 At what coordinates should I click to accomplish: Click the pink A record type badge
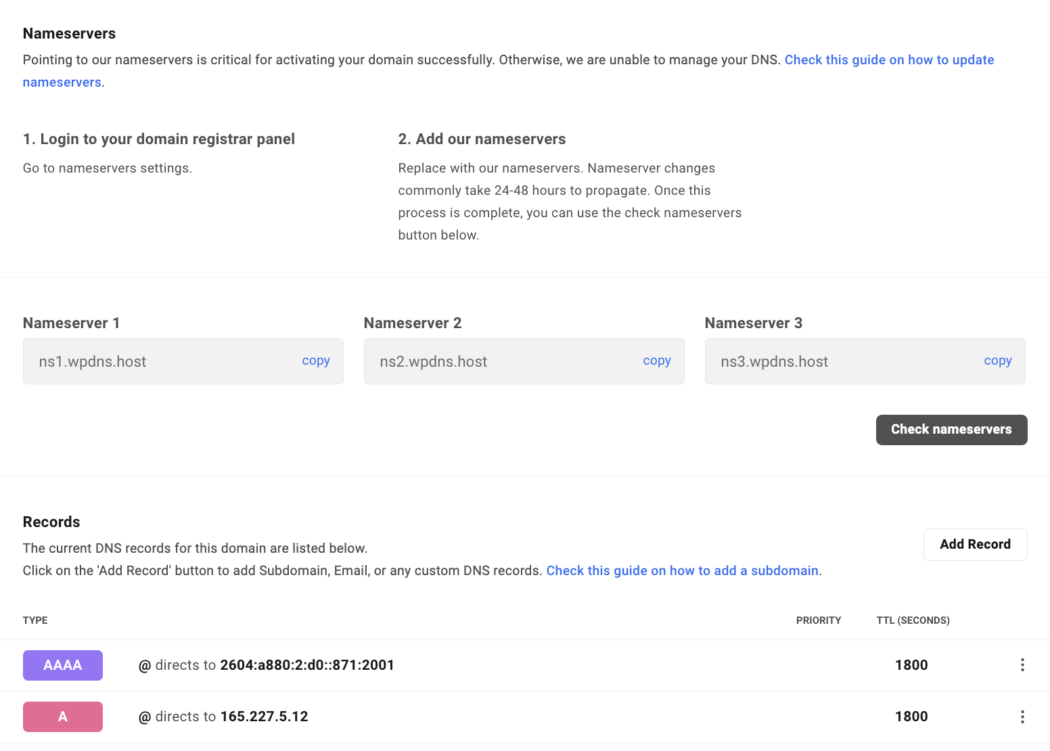pyautogui.click(x=62, y=717)
